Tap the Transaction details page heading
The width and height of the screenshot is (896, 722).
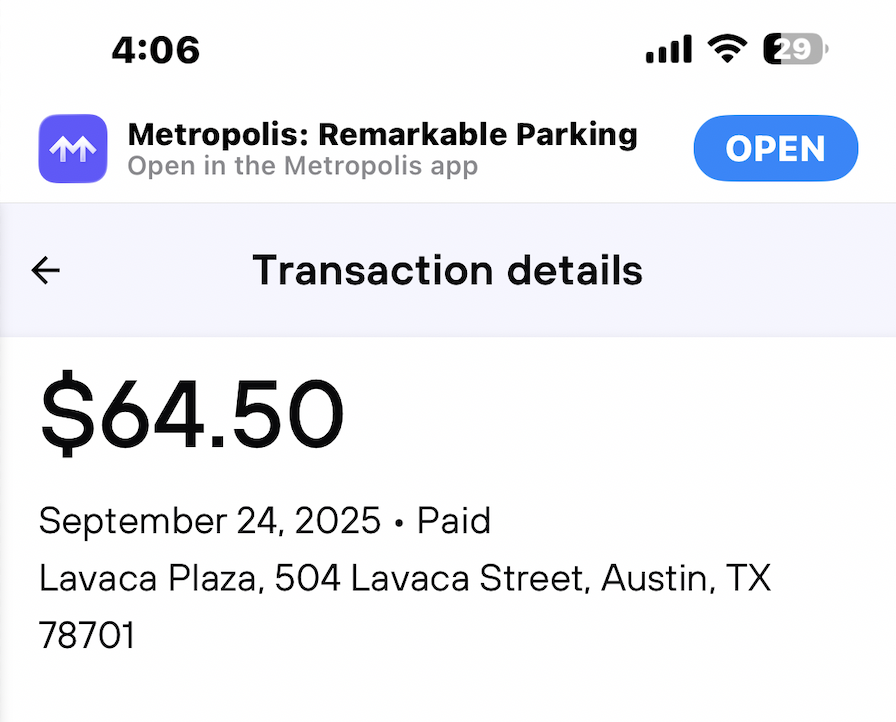pos(447,270)
